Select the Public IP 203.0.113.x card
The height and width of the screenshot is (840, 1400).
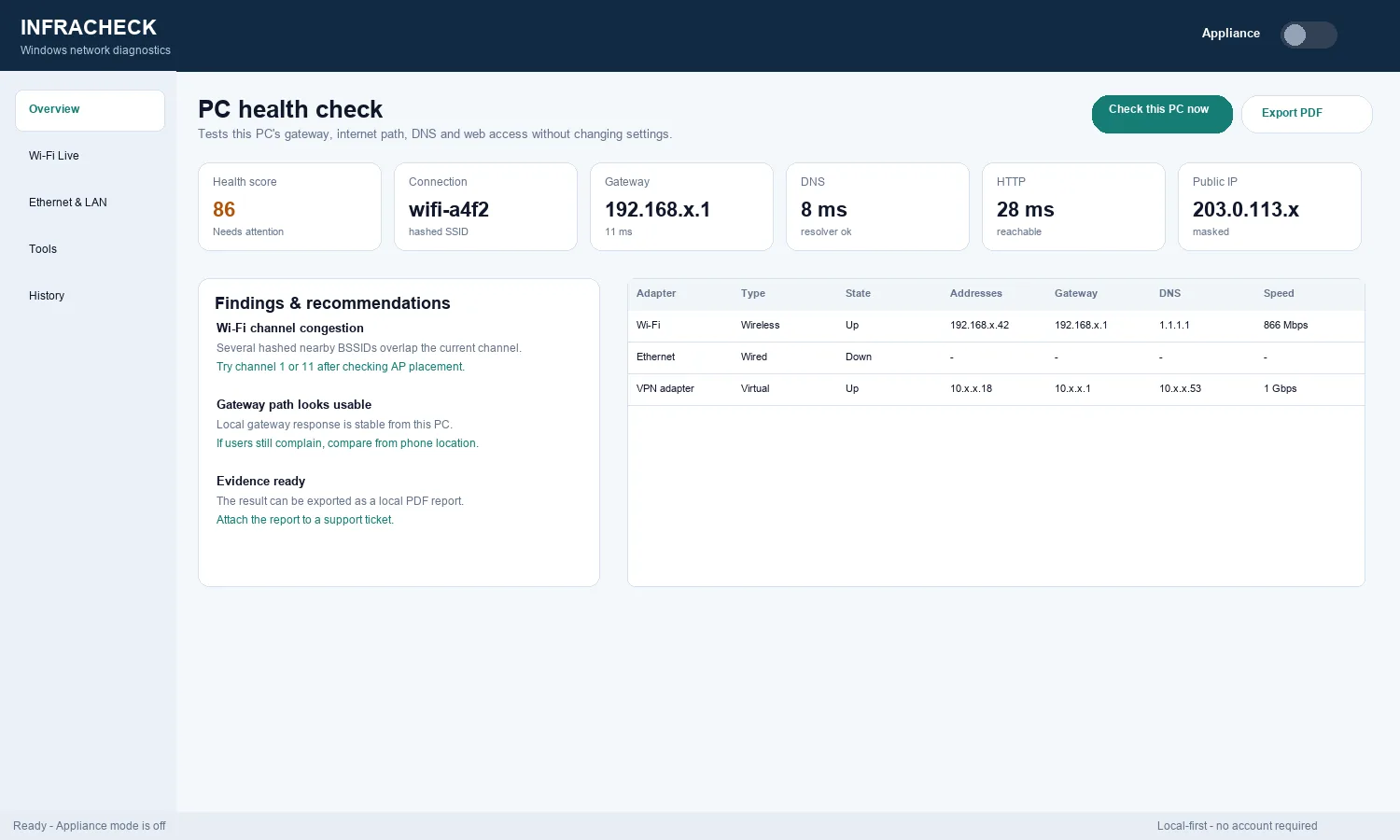pos(1269,206)
